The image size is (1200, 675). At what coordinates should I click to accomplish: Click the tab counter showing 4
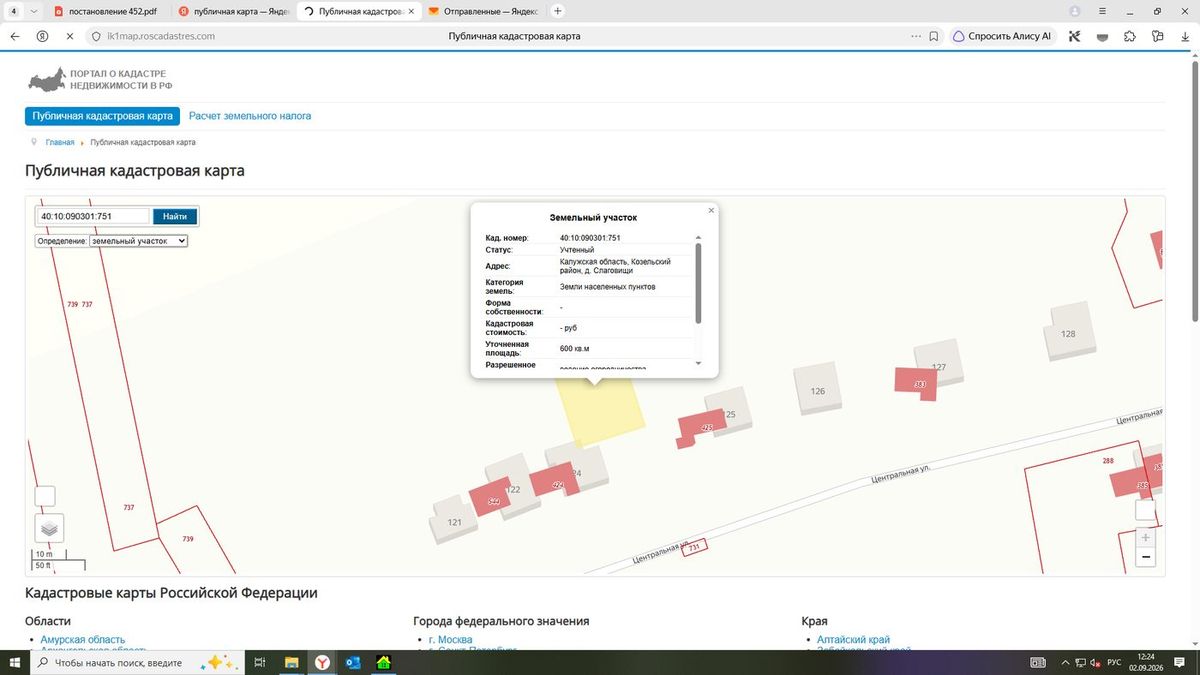[x=13, y=11]
